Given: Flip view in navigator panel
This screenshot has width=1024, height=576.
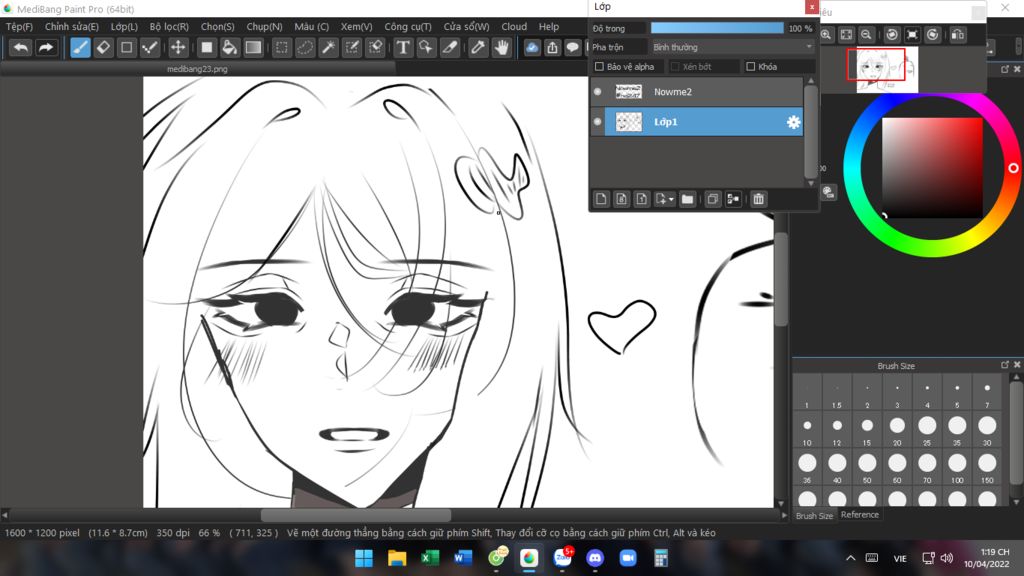Looking at the screenshot, I should [x=957, y=35].
